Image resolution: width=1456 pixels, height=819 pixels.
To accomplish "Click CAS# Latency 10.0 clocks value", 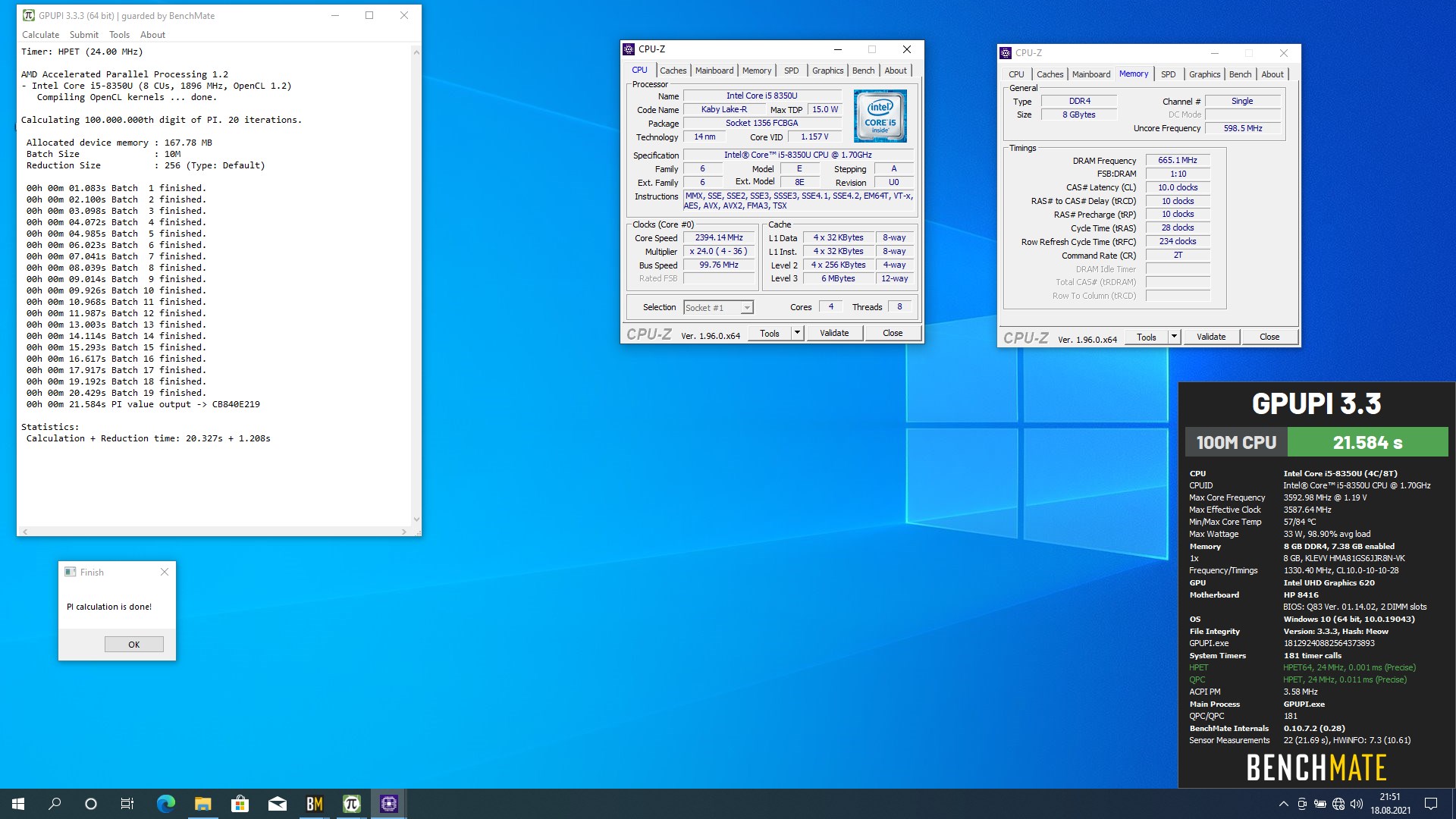I will 1177,188.
